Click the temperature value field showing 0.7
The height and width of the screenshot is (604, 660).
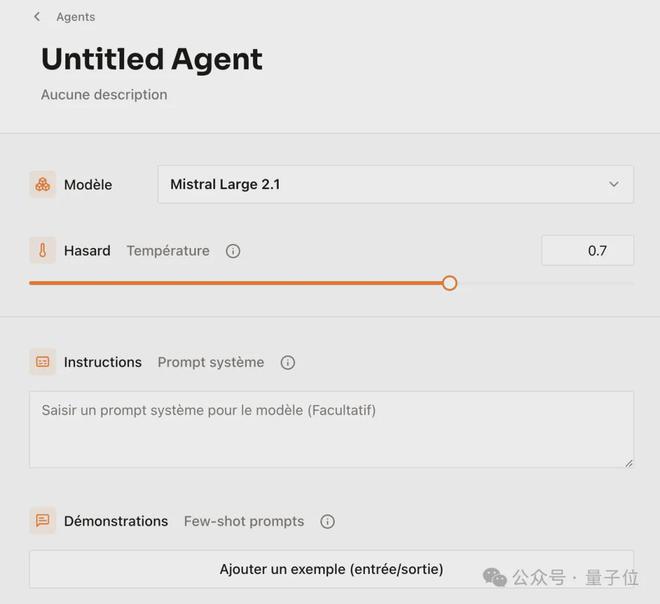coord(587,251)
